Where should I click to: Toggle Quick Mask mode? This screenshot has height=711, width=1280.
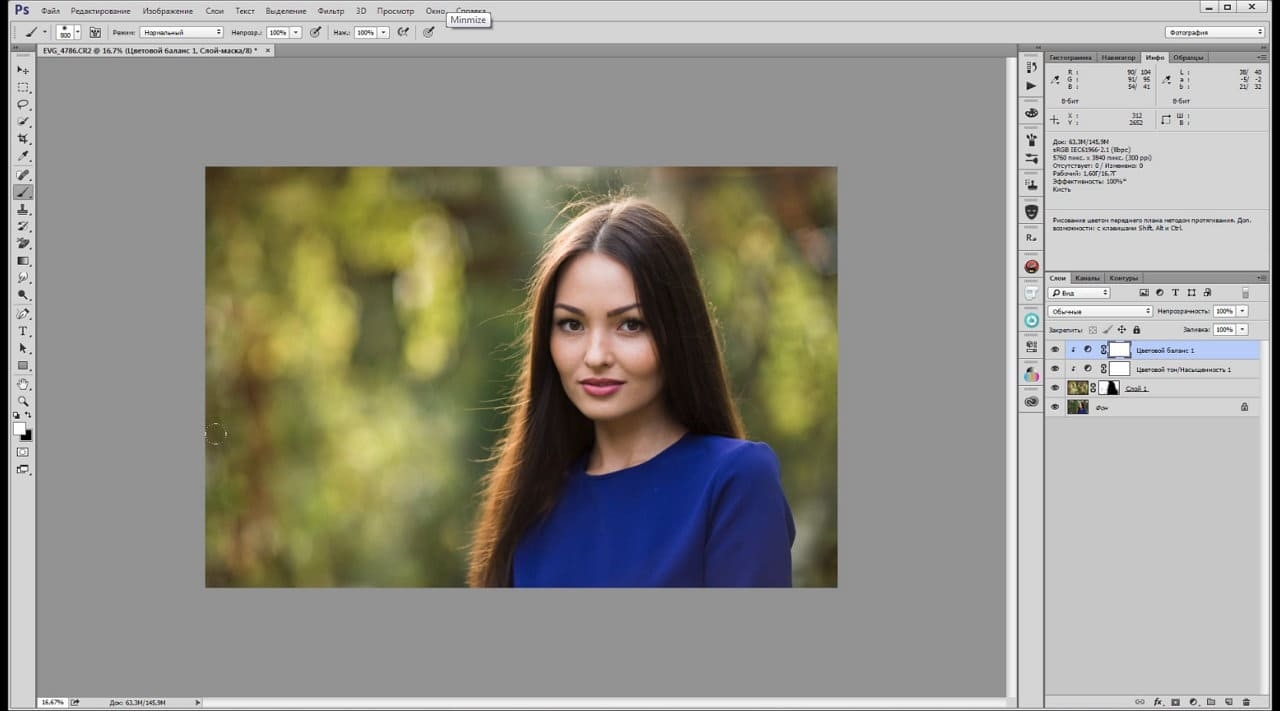tap(23, 452)
